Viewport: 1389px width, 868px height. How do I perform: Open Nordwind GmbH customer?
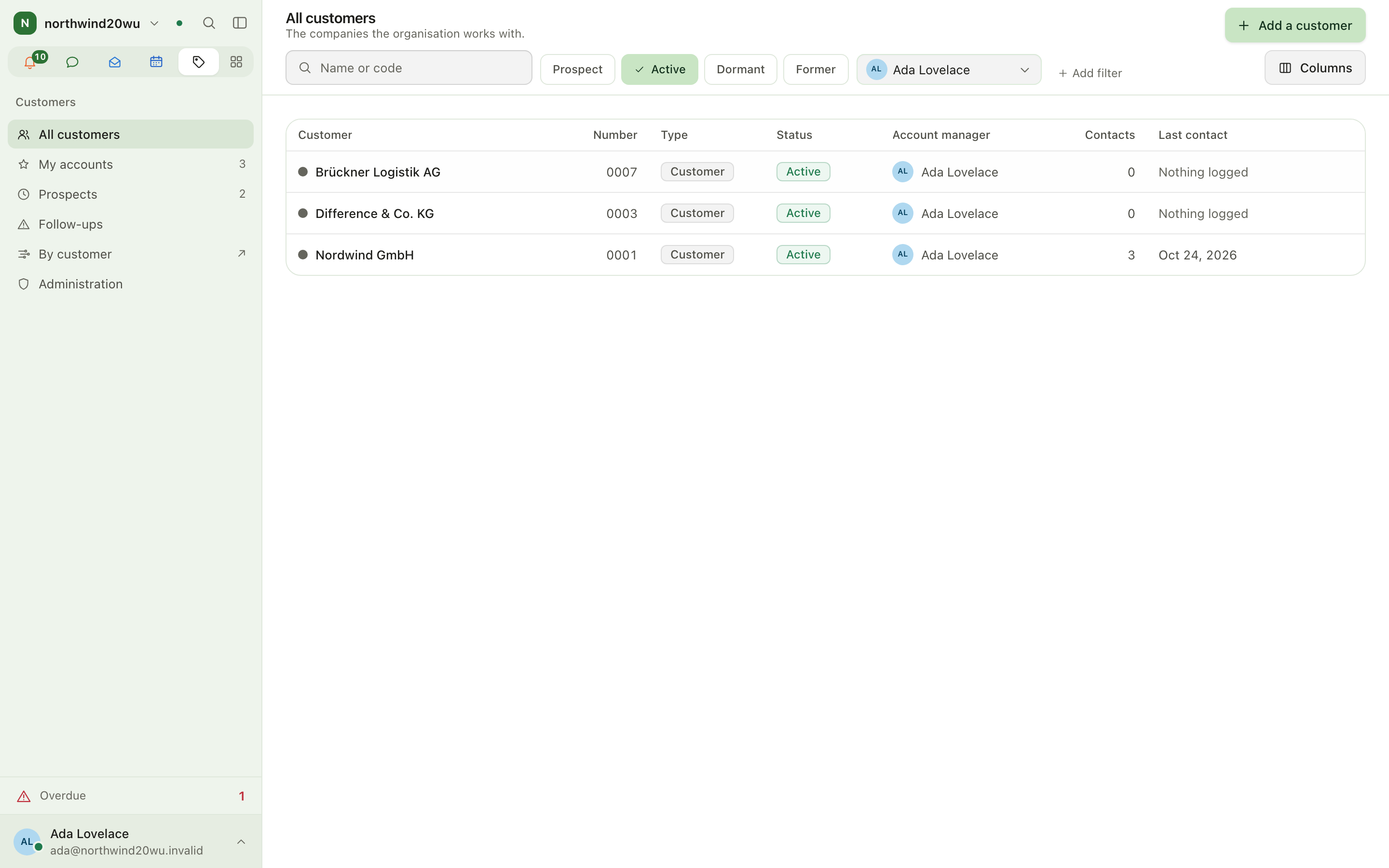click(365, 254)
